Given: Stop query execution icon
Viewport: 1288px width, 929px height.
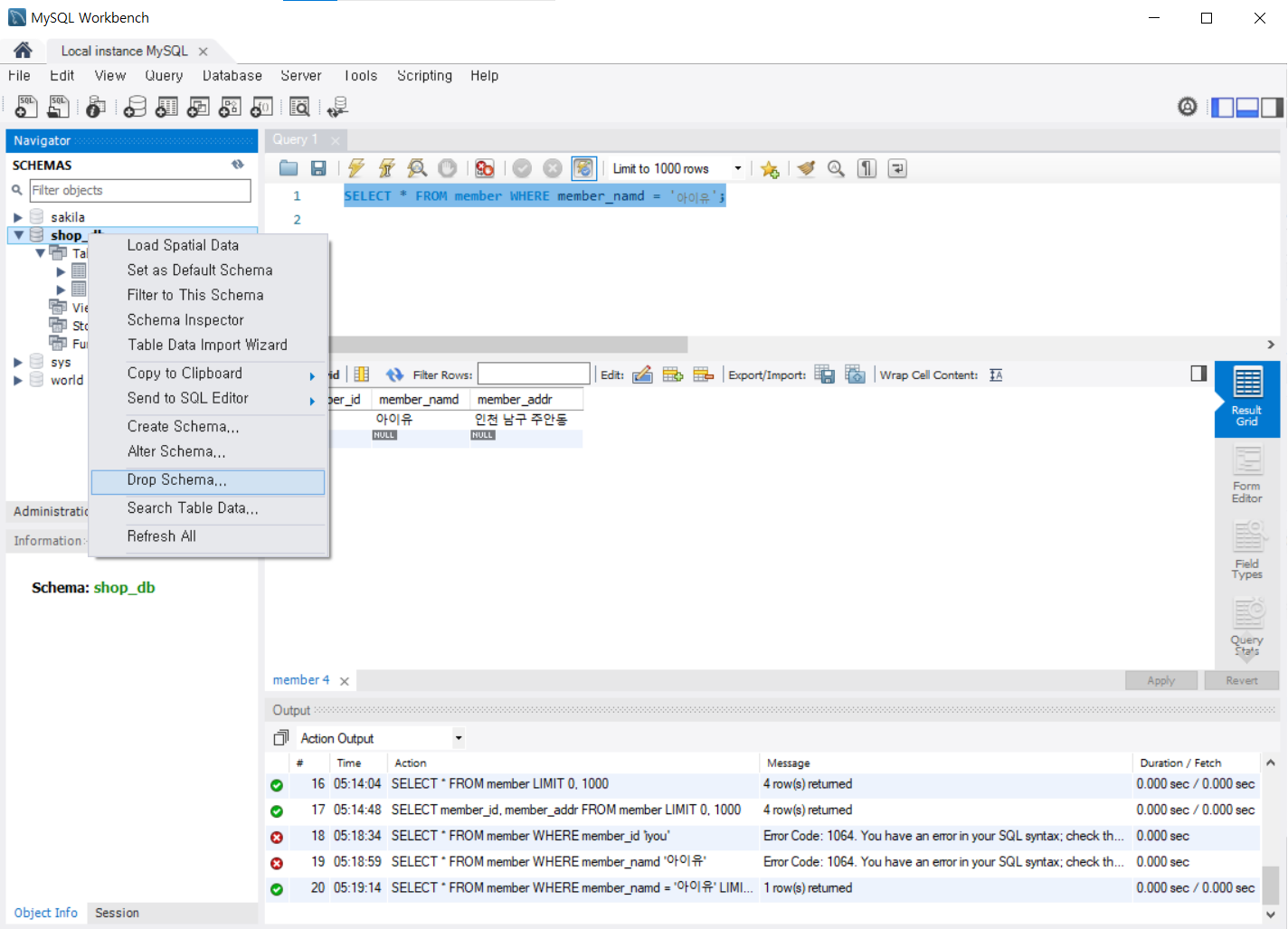Looking at the screenshot, I should (x=448, y=168).
